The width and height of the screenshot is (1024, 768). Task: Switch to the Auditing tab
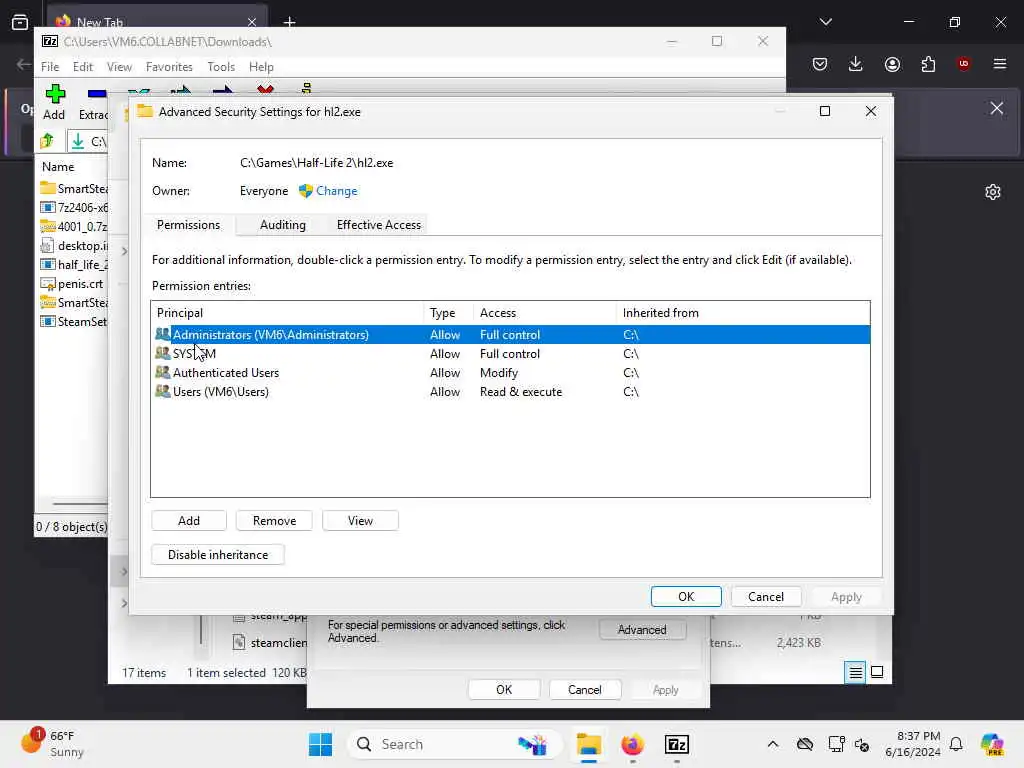(x=282, y=225)
